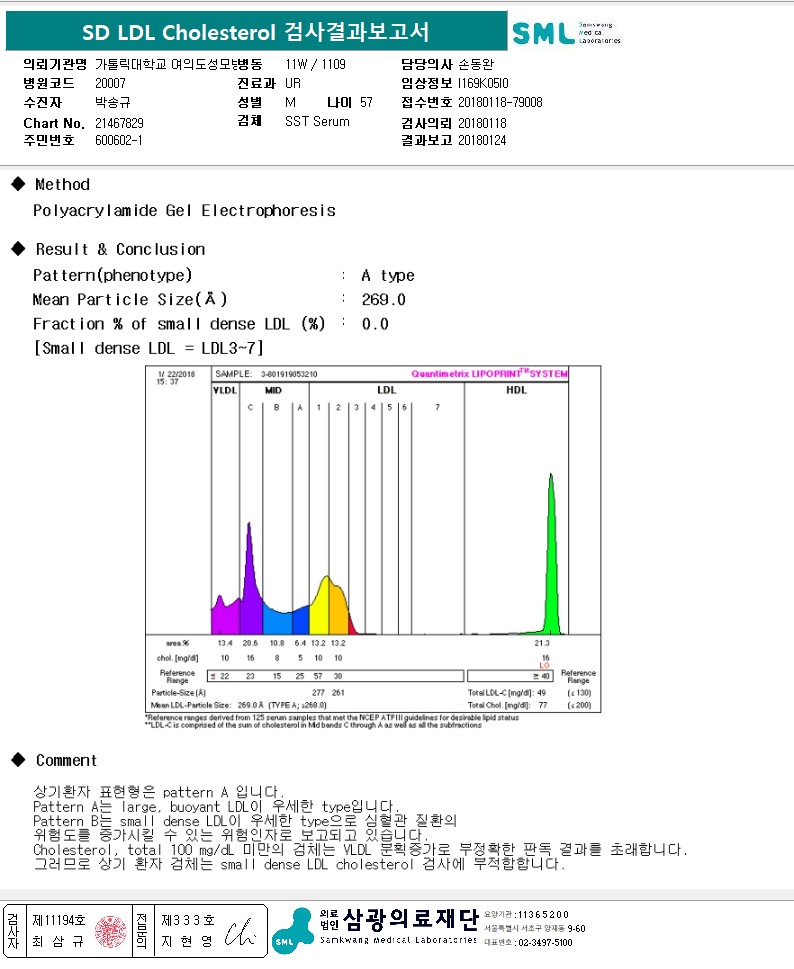The height and width of the screenshot is (969, 794).
Task: Select the ward value '11W / 1109'
Action: (315, 64)
